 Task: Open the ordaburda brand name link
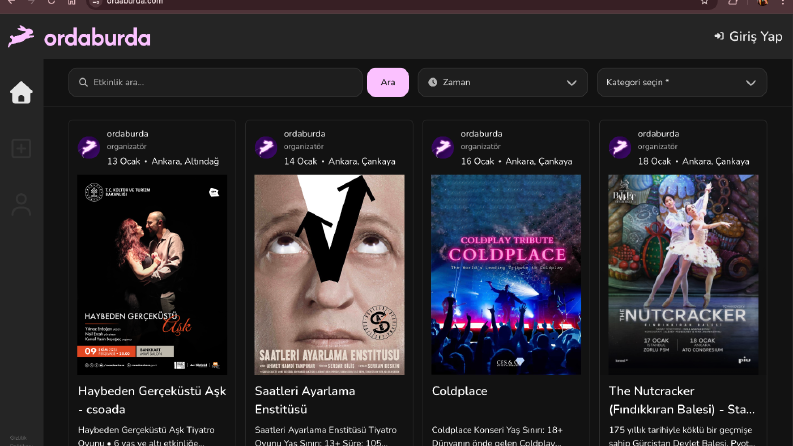[x=97, y=38]
